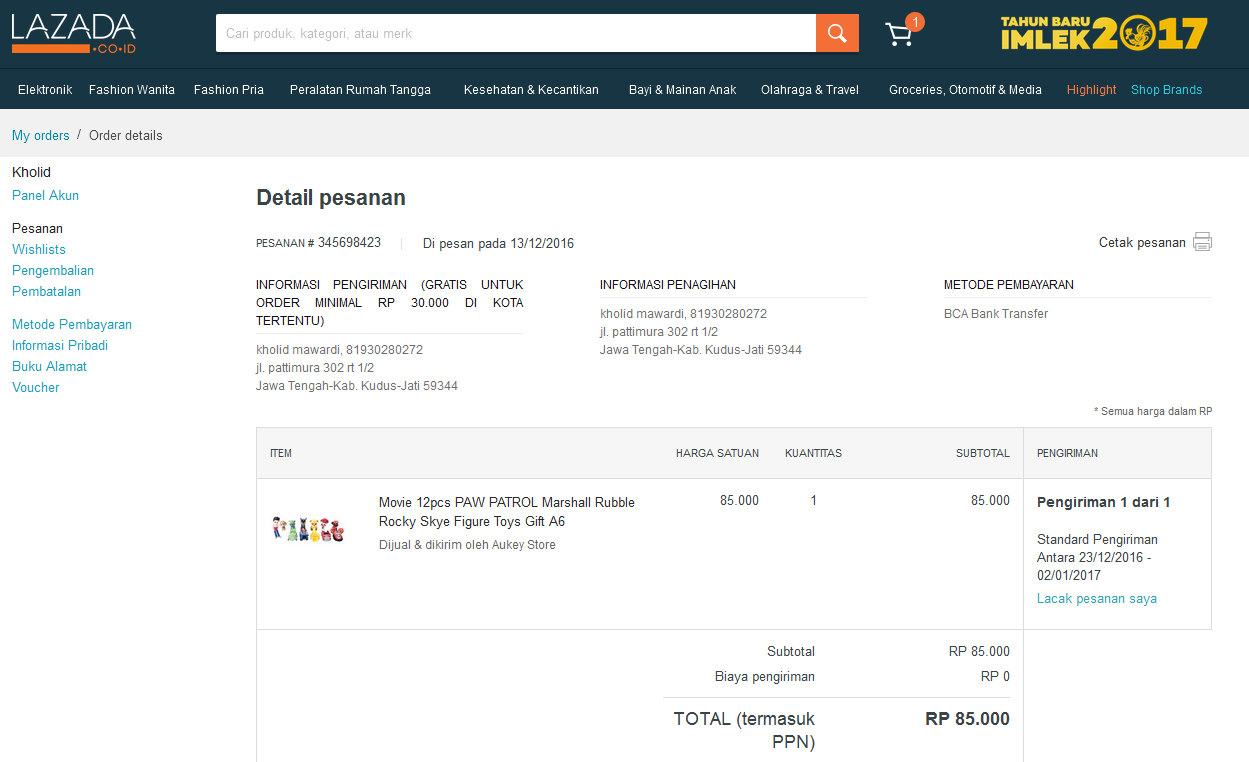Viewport: 1249px width, 762px height.
Task: Open Peralatan Rumah Tangga category menu
Action: 360,90
